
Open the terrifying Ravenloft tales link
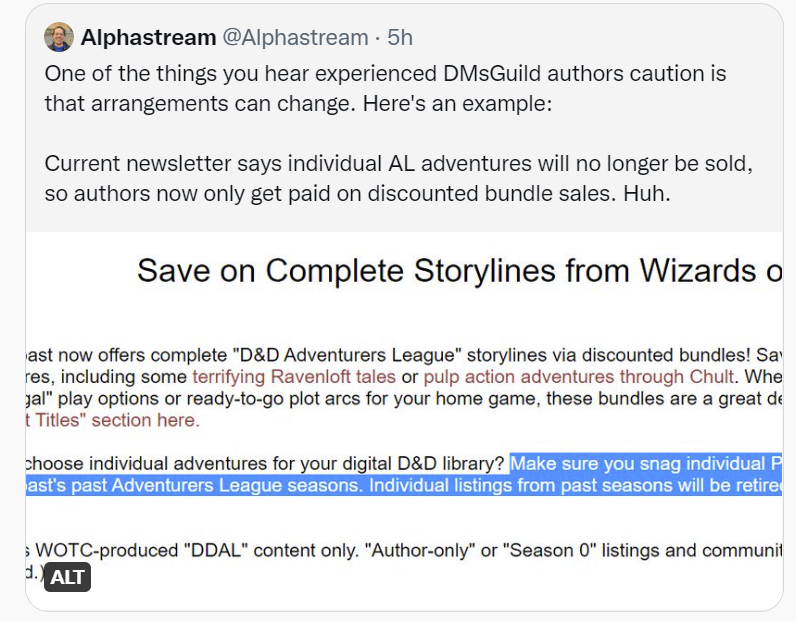pos(305,377)
